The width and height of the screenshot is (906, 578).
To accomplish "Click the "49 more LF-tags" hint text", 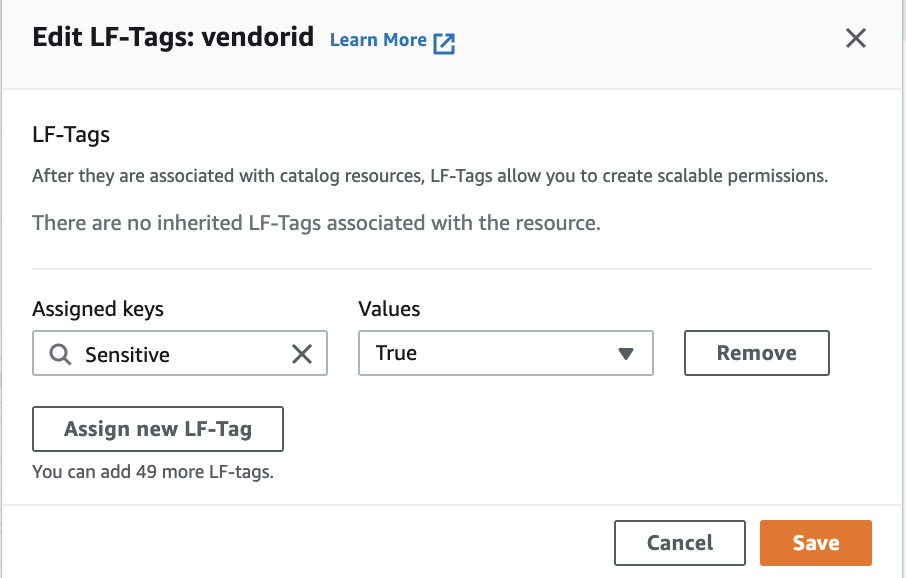I will coord(153,471).
